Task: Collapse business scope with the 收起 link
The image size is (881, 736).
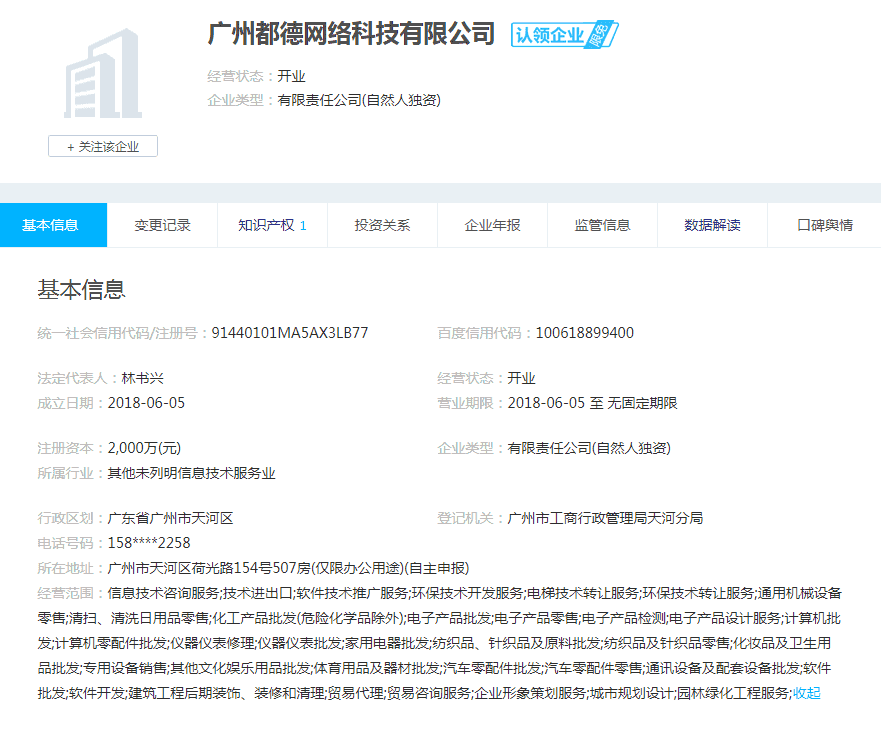Action: 807,693
